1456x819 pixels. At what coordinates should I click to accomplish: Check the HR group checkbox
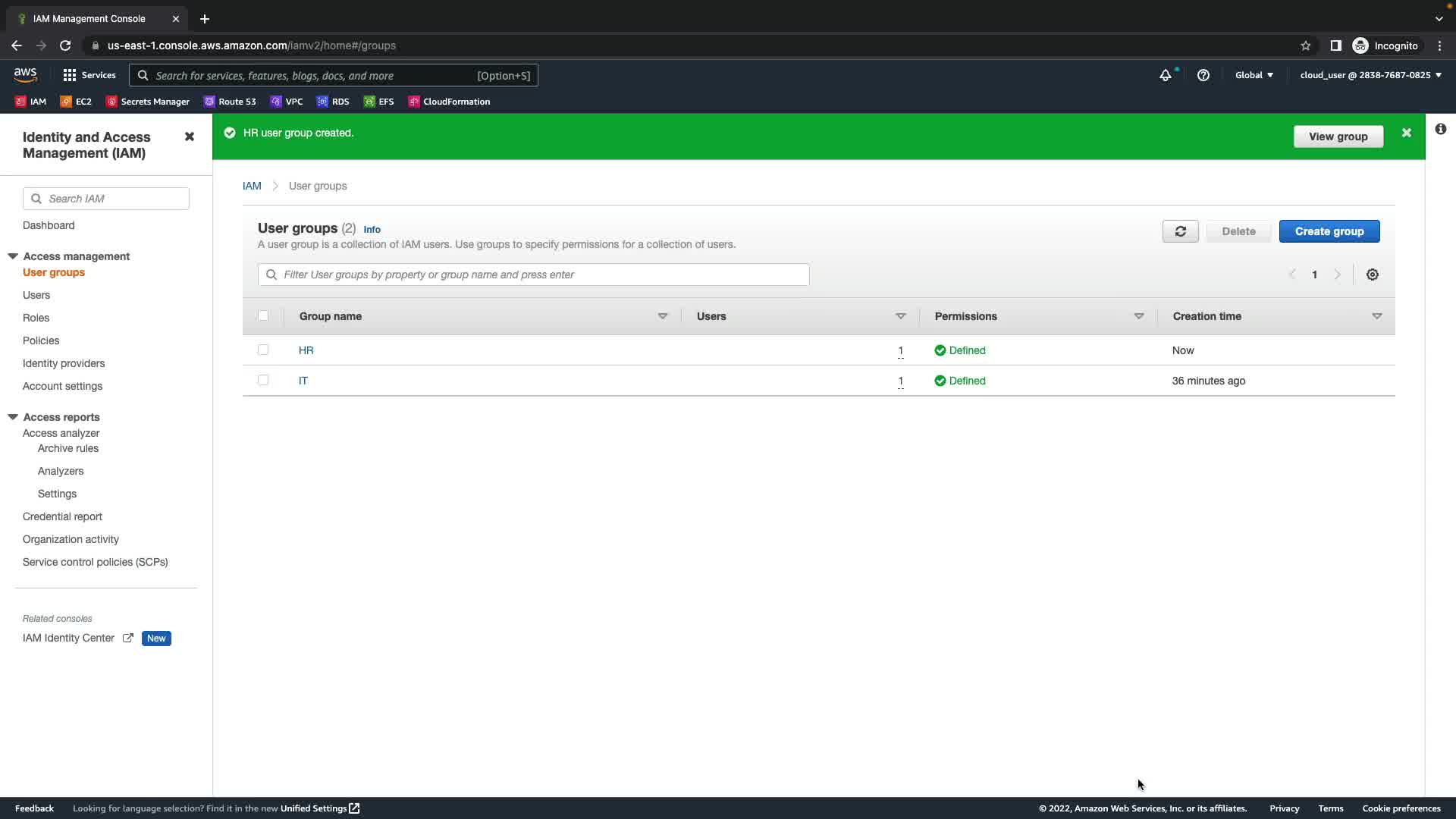pos(263,350)
